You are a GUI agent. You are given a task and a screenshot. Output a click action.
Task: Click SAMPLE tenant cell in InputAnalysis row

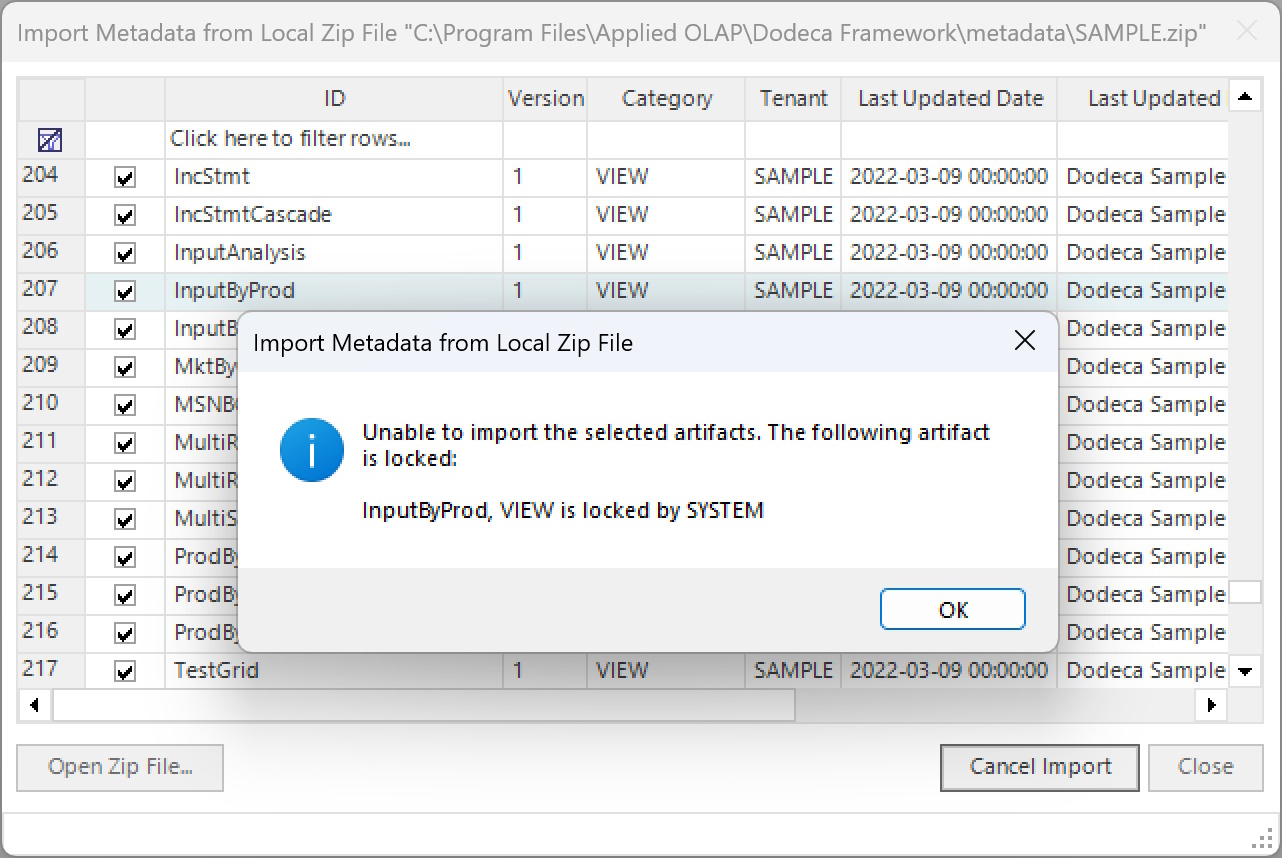(x=793, y=253)
